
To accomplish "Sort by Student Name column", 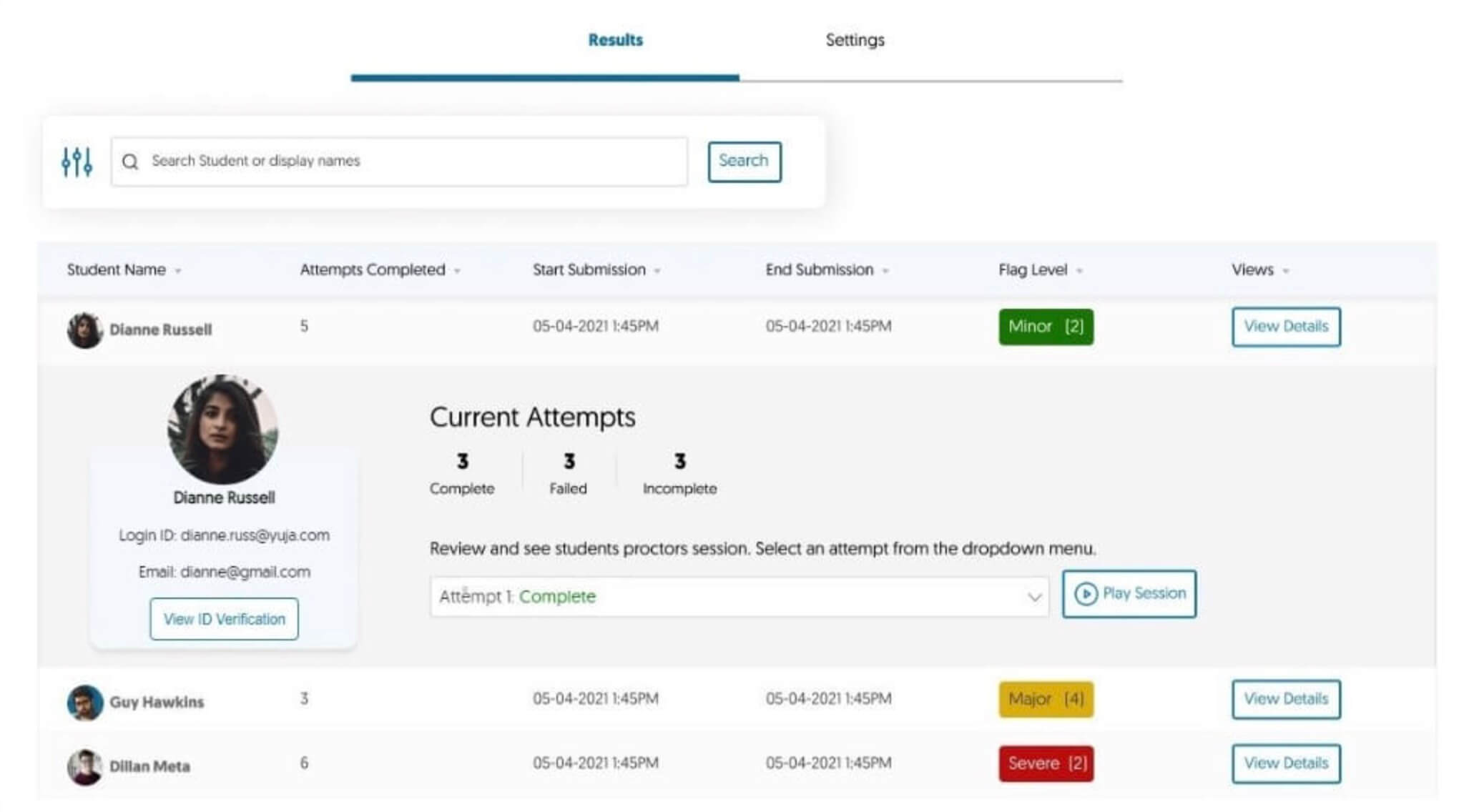I will click(x=124, y=269).
